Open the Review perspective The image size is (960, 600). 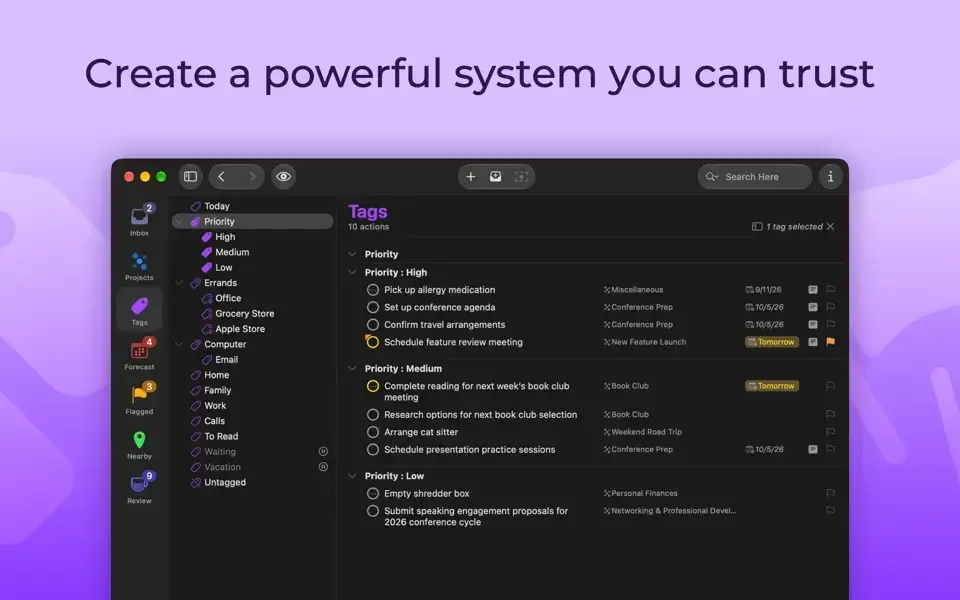pyautogui.click(x=140, y=489)
